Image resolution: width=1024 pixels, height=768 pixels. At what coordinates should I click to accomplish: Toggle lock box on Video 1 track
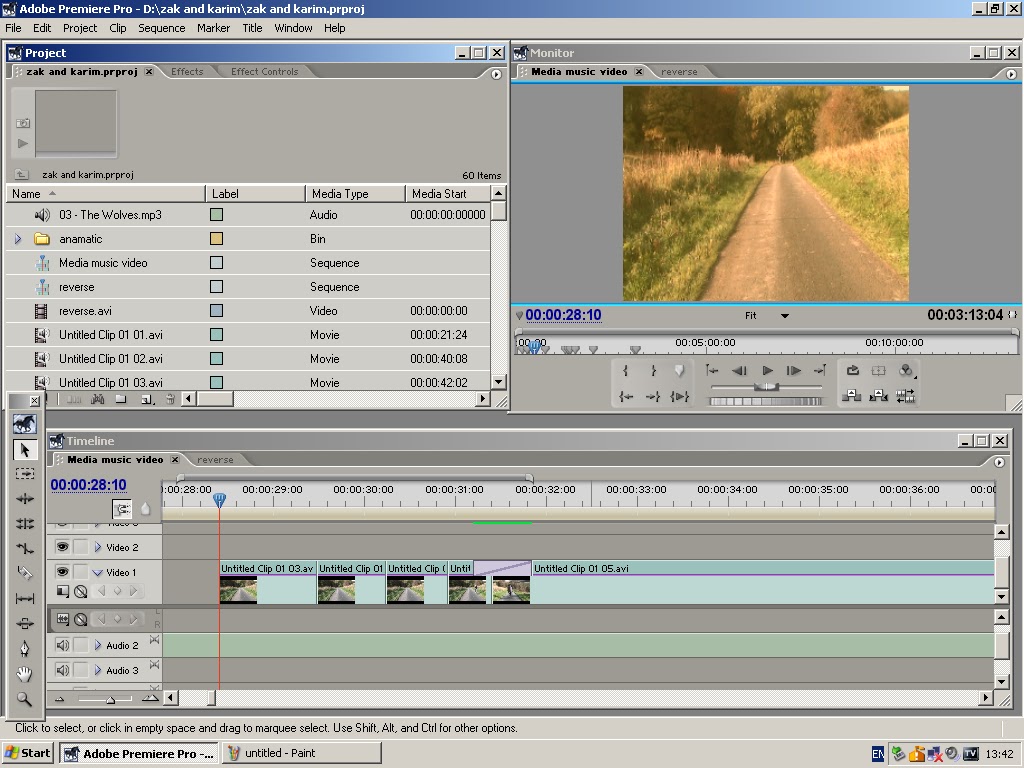pyautogui.click(x=80, y=571)
